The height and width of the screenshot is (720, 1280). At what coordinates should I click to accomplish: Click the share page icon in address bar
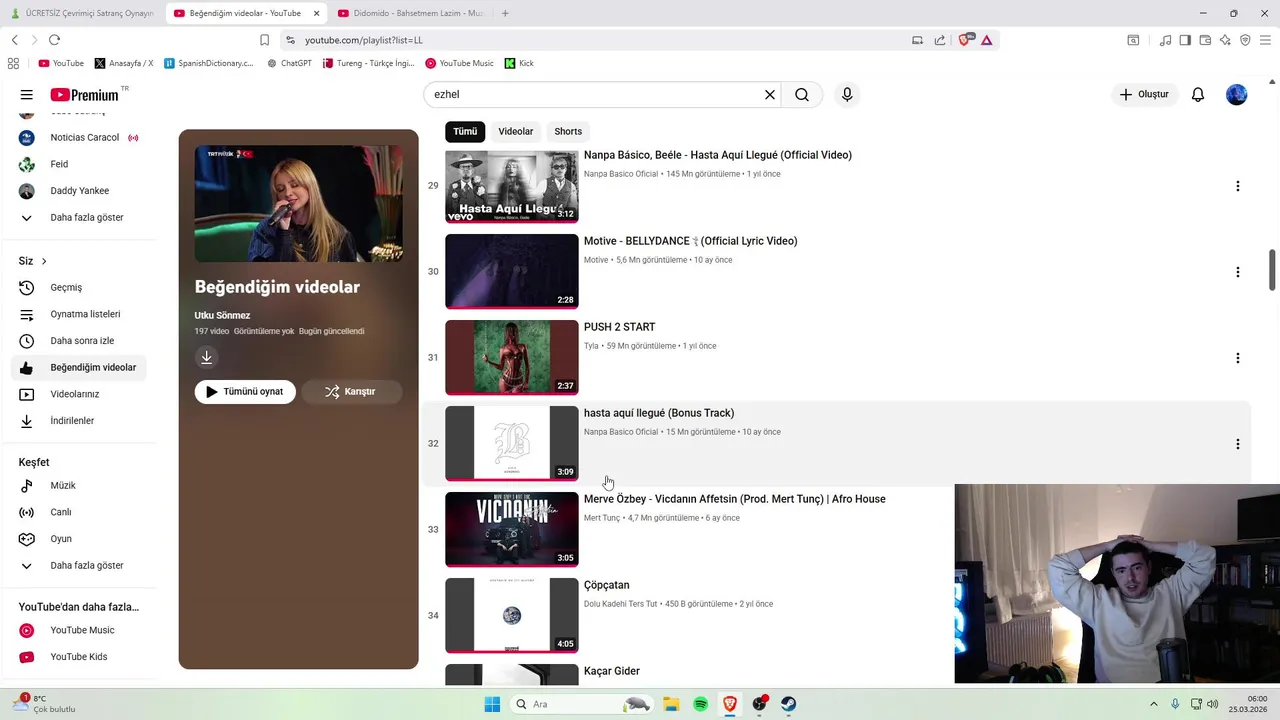click(940, 40)
